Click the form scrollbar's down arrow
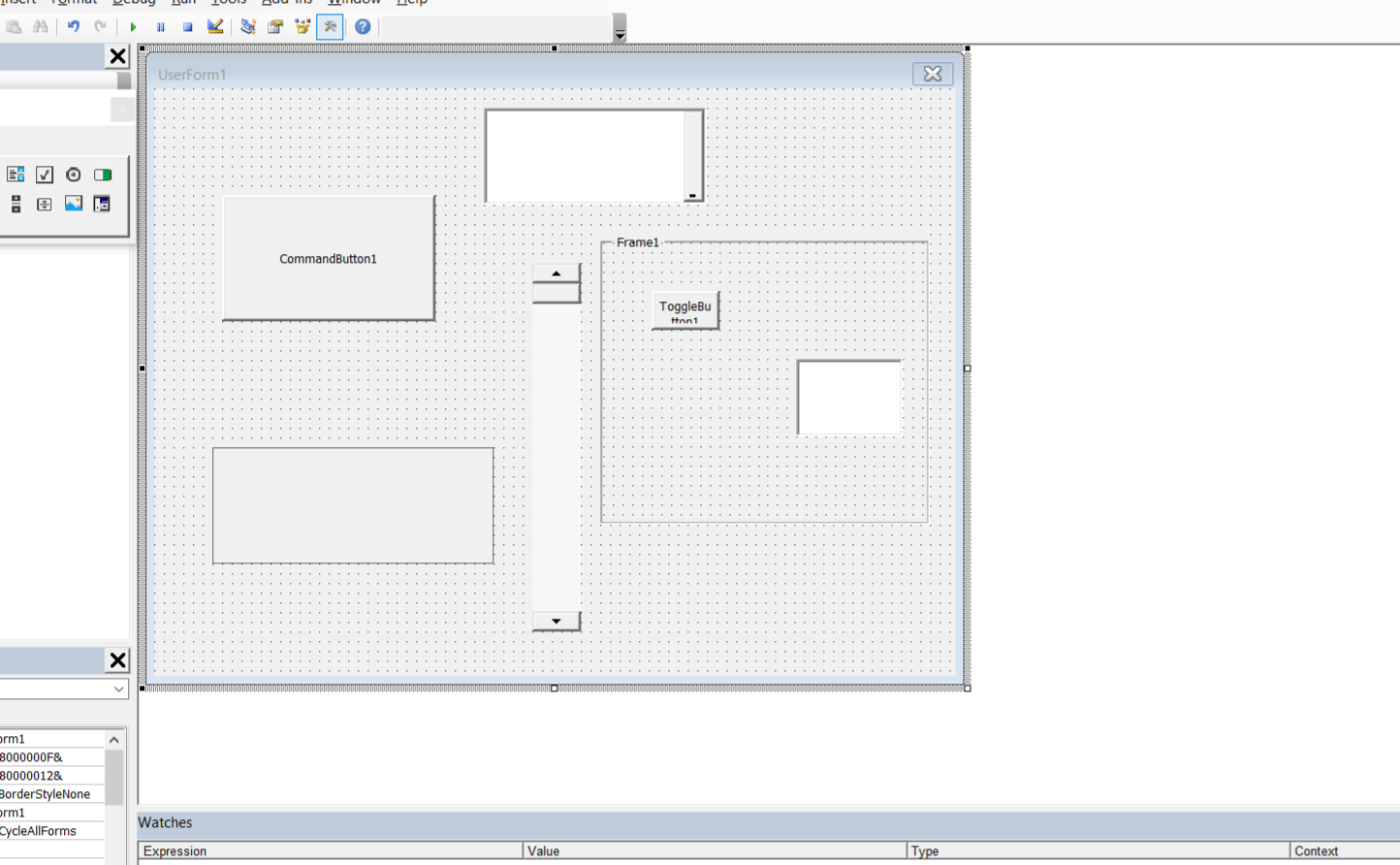The height and width of the screenshot is (865, 1400). 557,621
